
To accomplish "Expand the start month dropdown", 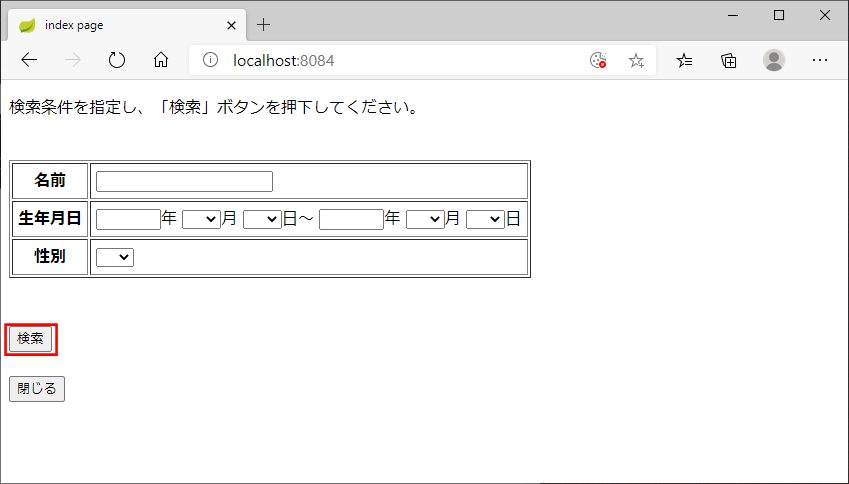I will (x=201, y=219).
